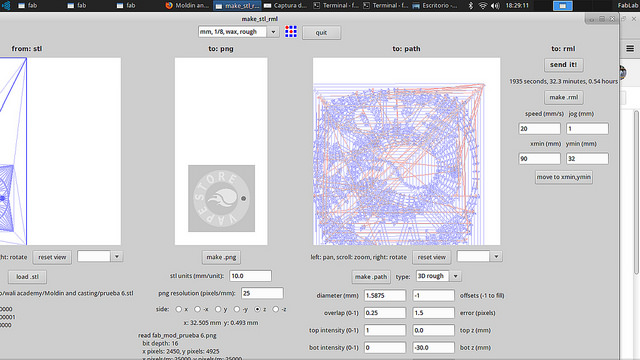
Task: Click the 1935 seconds time estimate text
Action: coord(563,82)
